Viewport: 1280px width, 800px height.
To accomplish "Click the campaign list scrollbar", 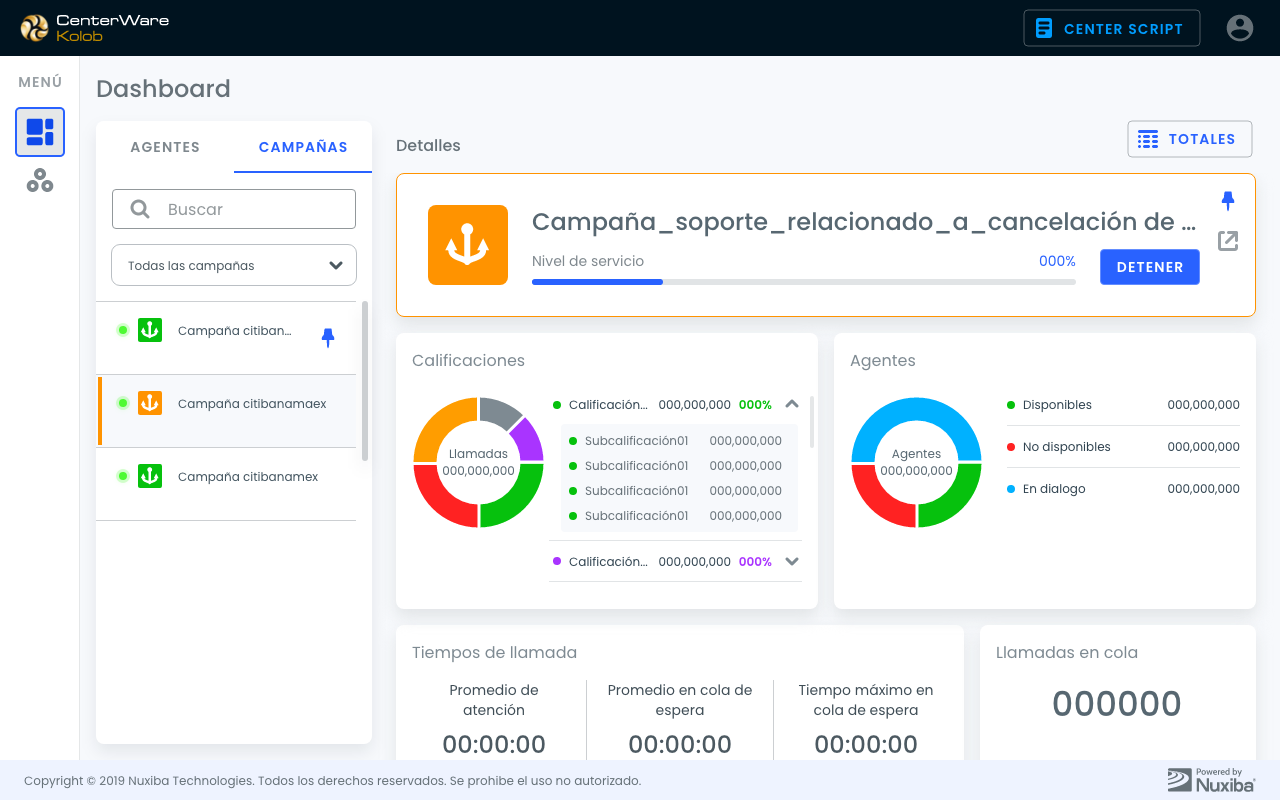I will pos(365,381).
